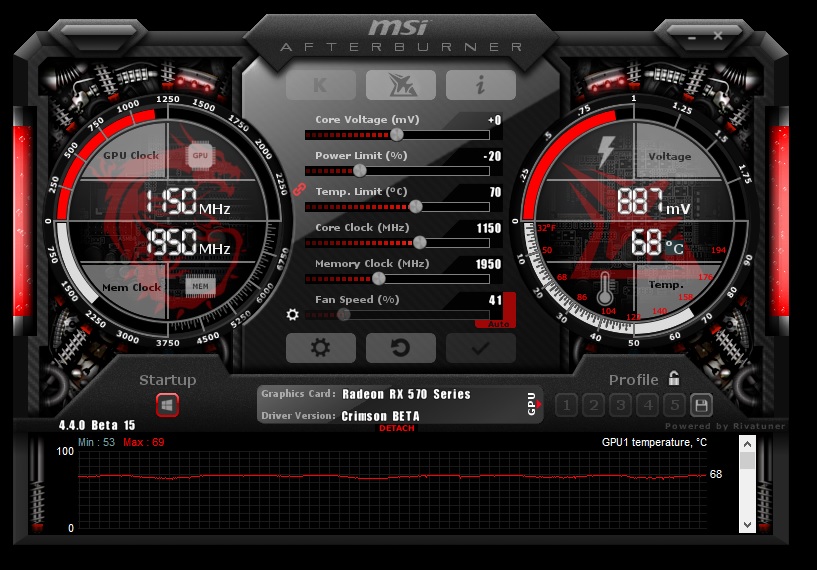This screenshot has width=819, height=570.
Task: Click the lightning bolt voltage icon
Action: pyautogui.click(x=606, y=152)
